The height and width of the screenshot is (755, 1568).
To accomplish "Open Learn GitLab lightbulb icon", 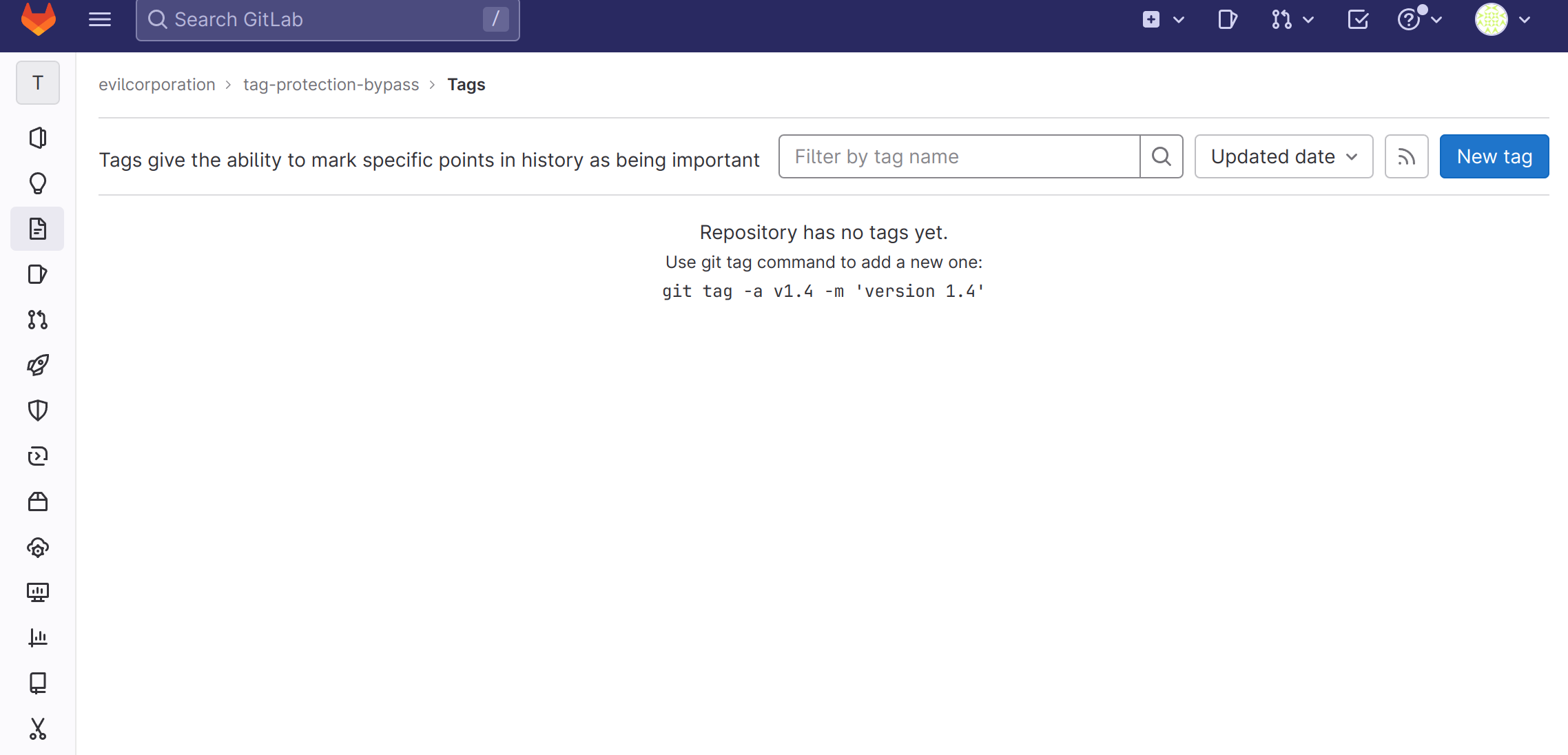I will pos(38,183).
